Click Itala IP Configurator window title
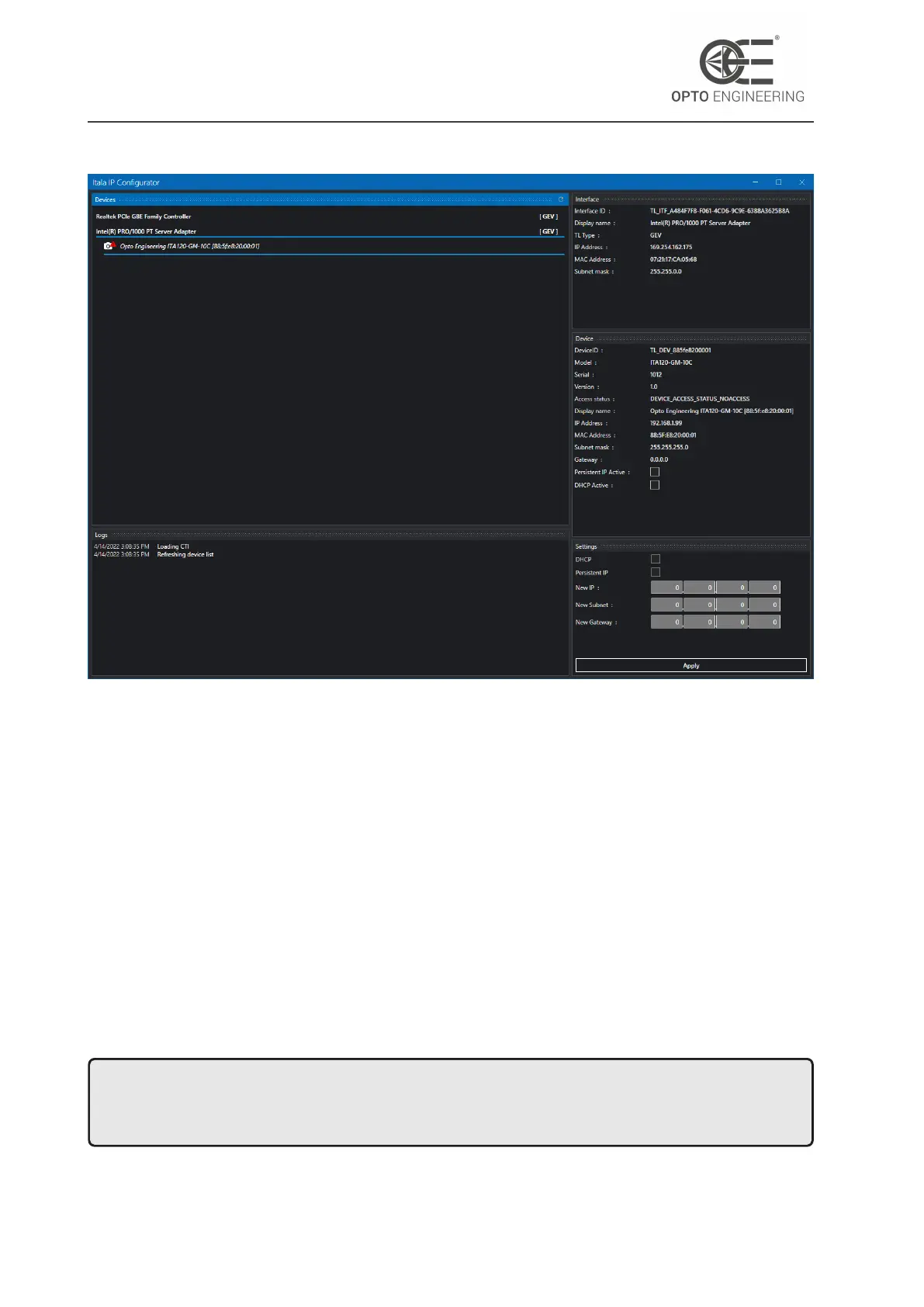Image resolution: width=924 pixels, height=1307 pixels. click(x=126, y=182)
